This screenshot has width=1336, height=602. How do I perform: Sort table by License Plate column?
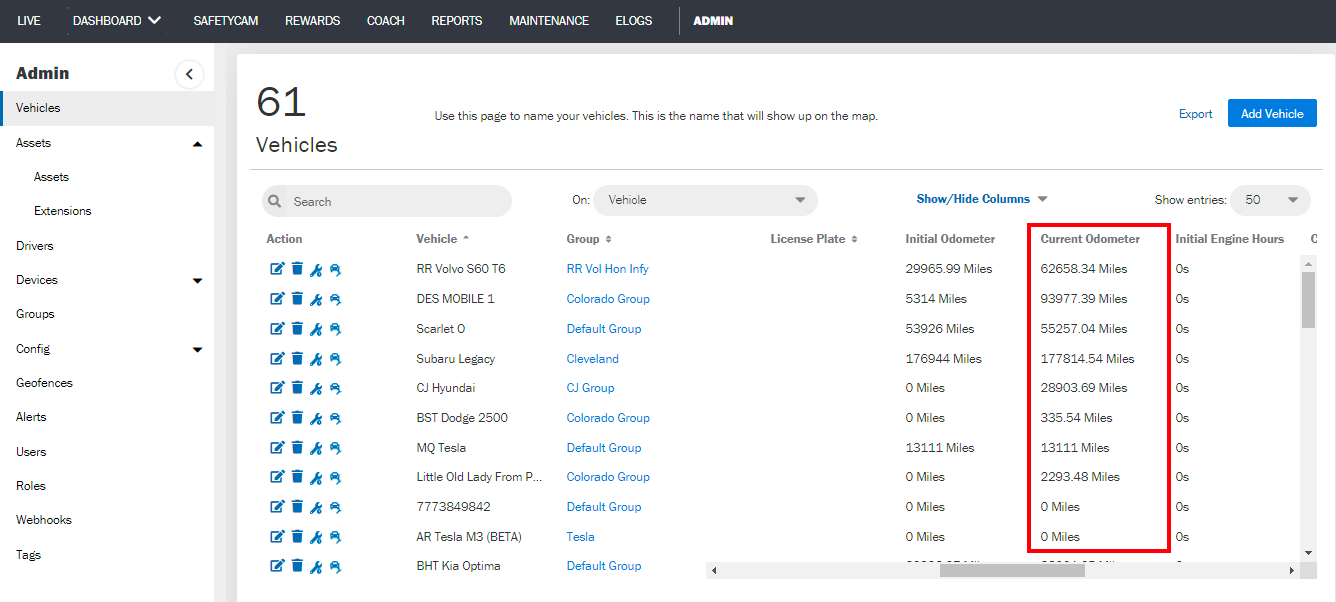click(x=814, y=239)
